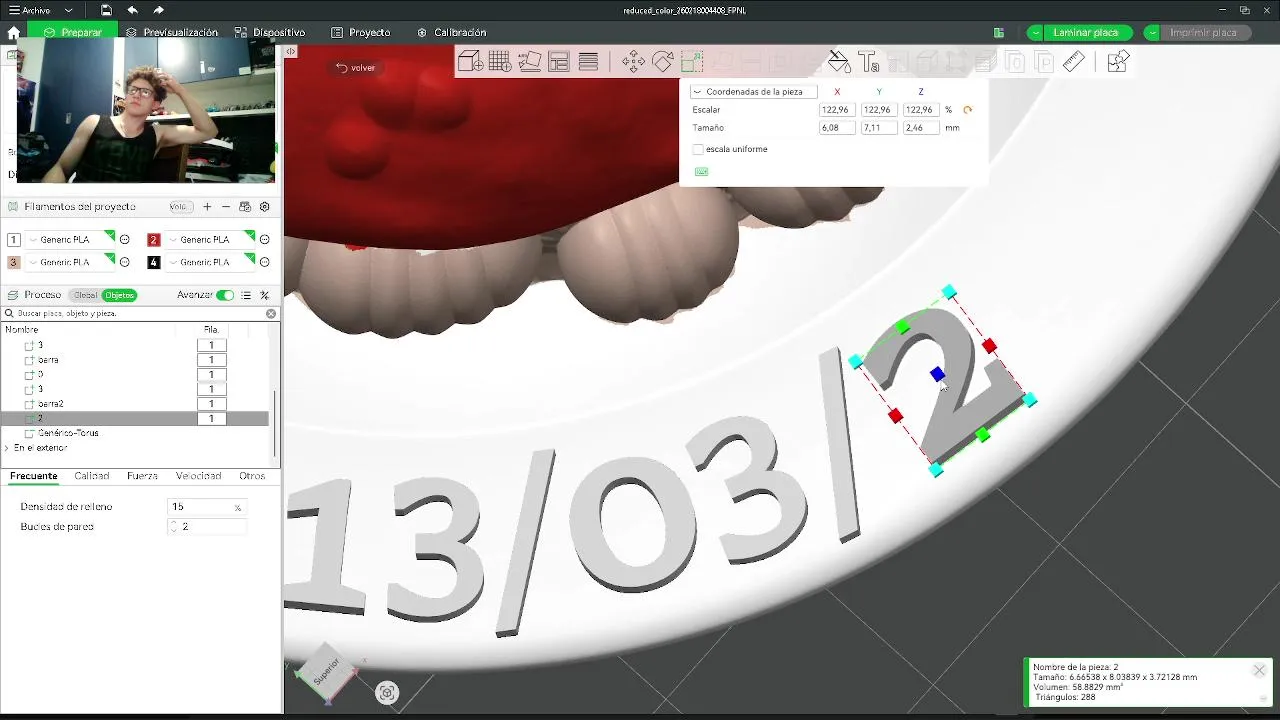Open the Assembly view puzzle icon
This screenshot has width=1280, height=720.
[x=1118, y=62]
